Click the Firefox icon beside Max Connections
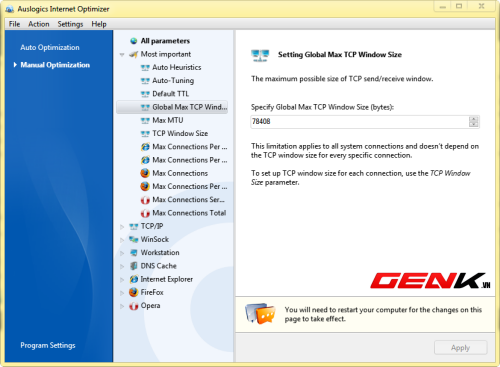This screenshot has height=367, width=500. point(145,173)
